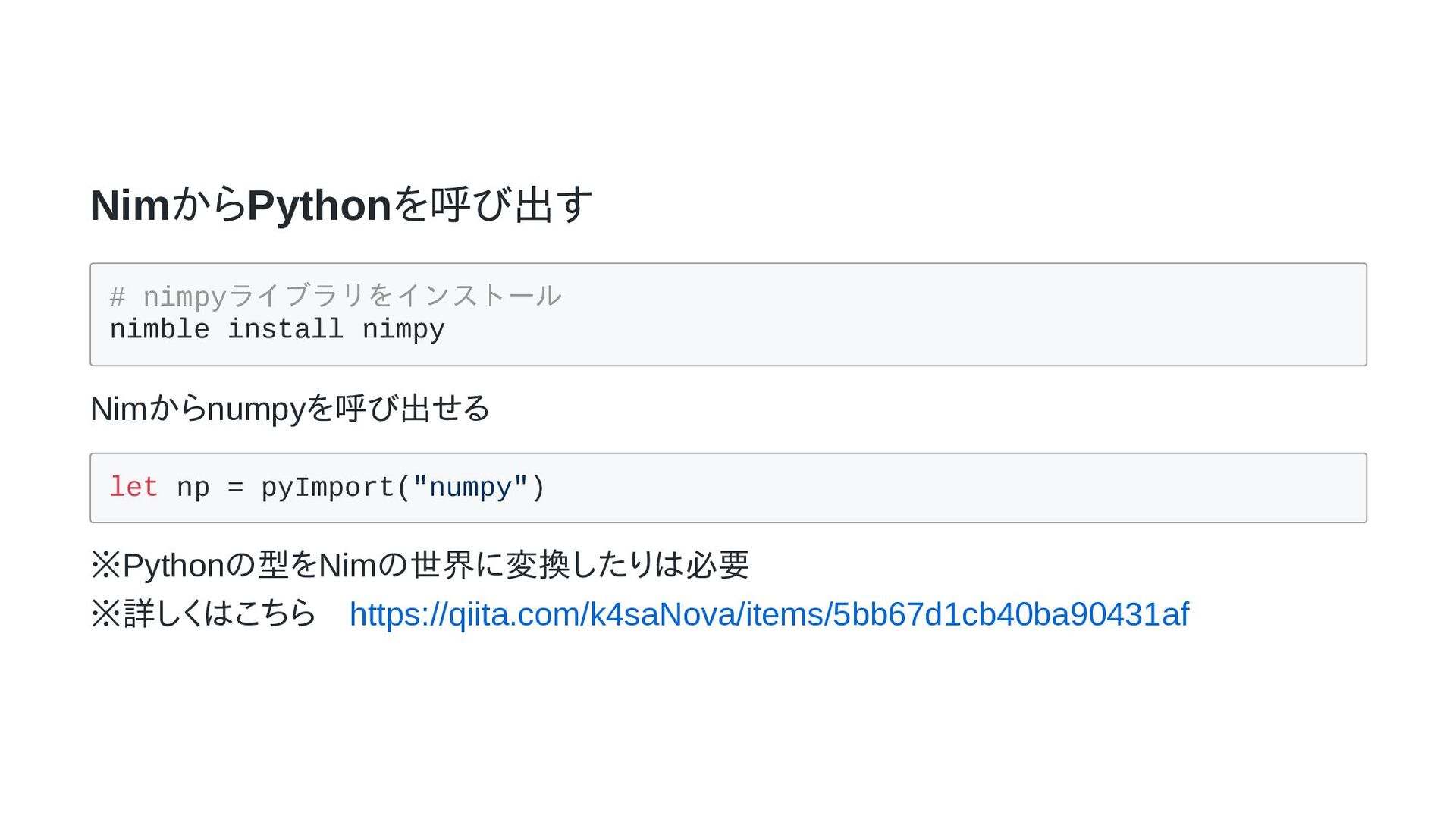Screen dimensions: 1456x819
Task: Click the word 'Python' in the heading
Action: [x=319, y=206]
